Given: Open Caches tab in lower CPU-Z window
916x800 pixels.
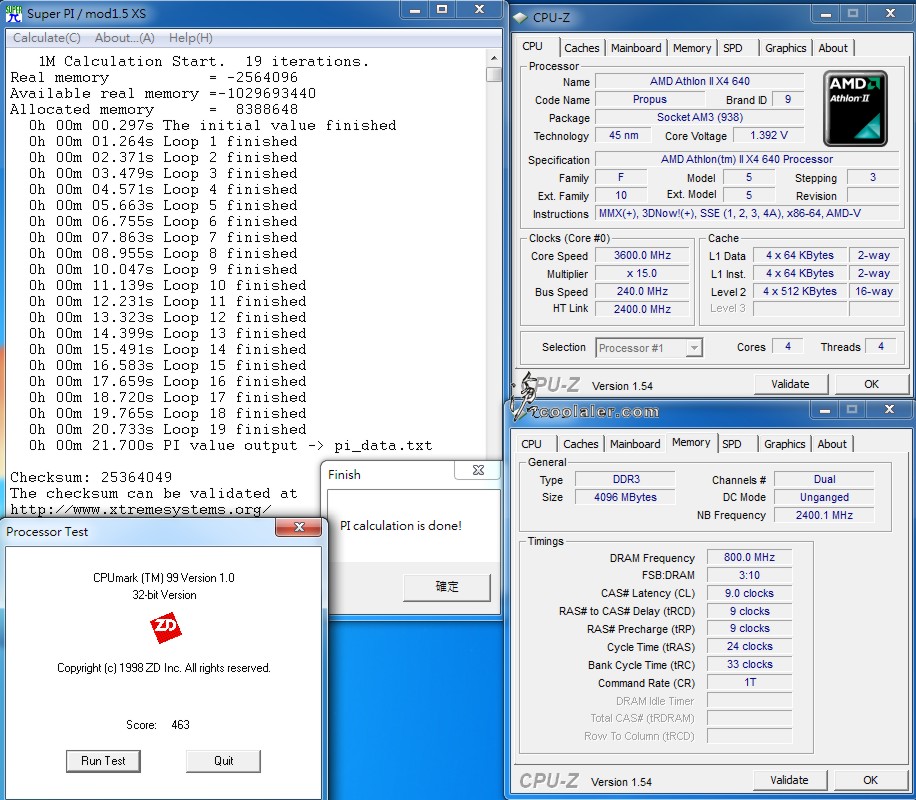Looking at the screenshot, I should tap(580, 444).
